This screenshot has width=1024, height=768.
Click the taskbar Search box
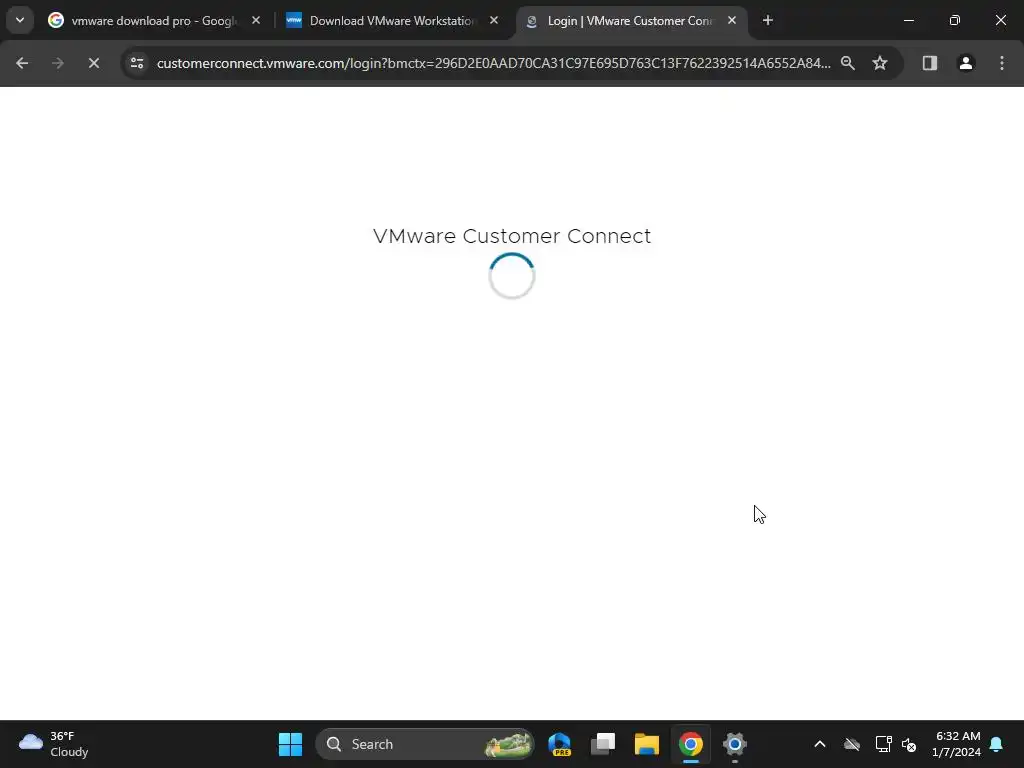[x=424, y=744]
